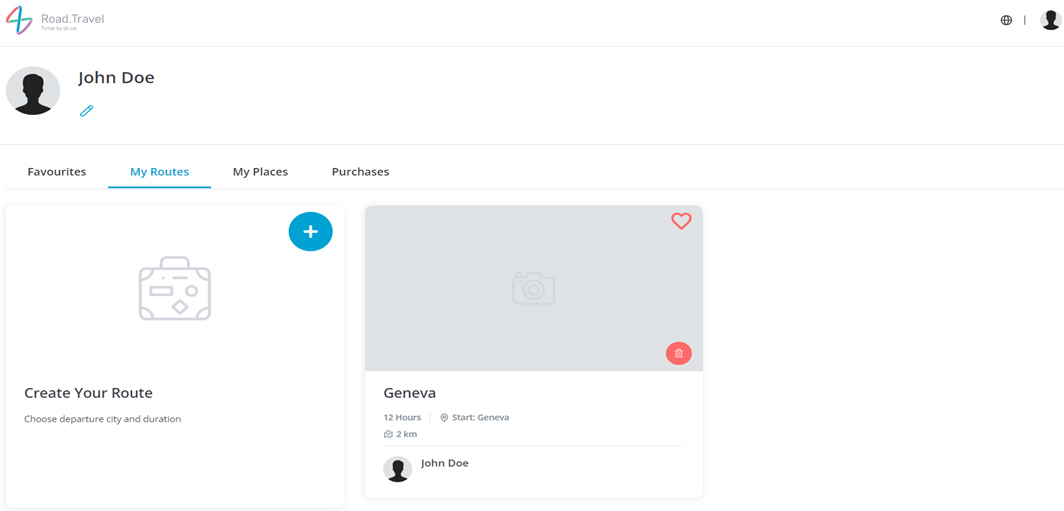Click the location pin icon by Start: Geneva
The image size is (1064, 511).
tap(444, 417)
